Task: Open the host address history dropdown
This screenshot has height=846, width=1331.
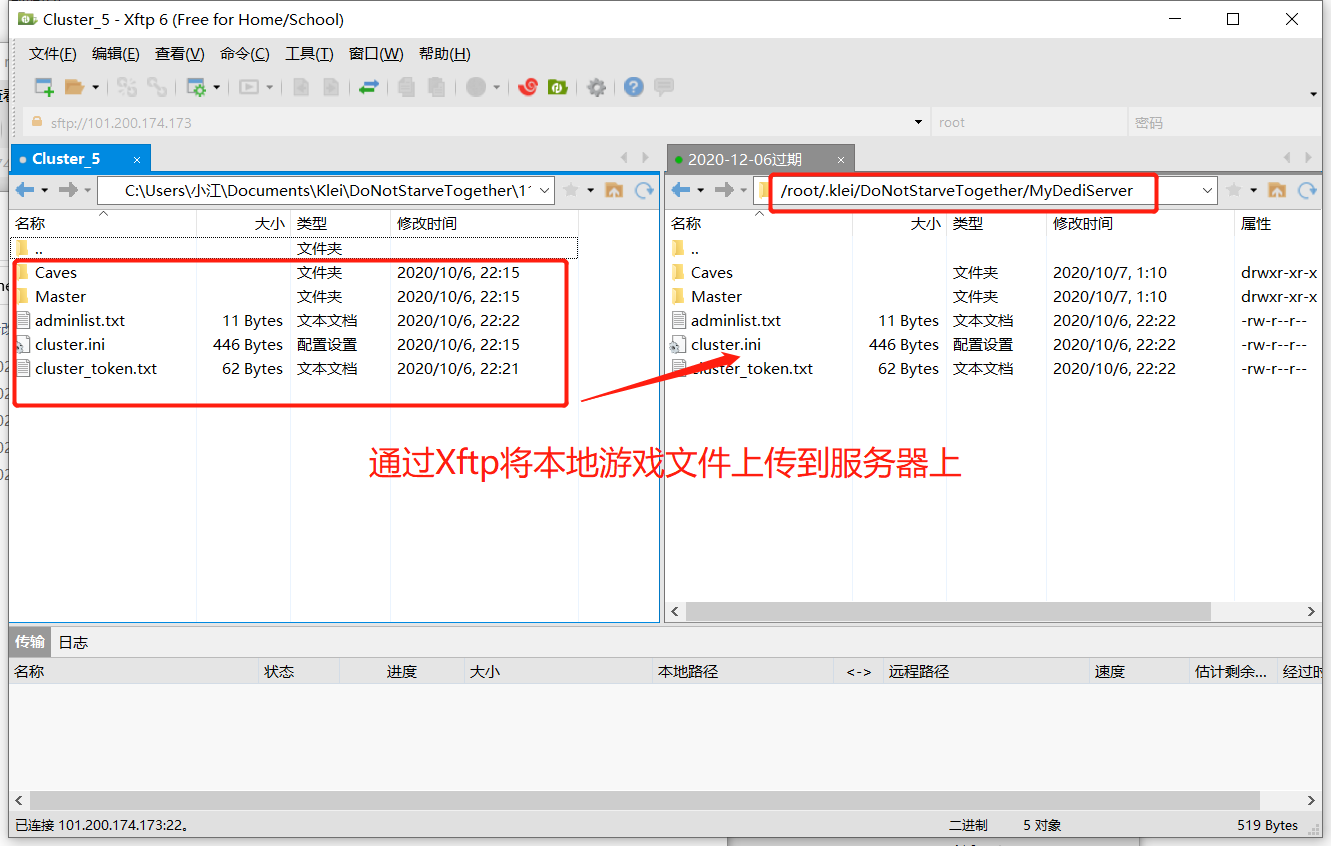Action: point(918,122)
